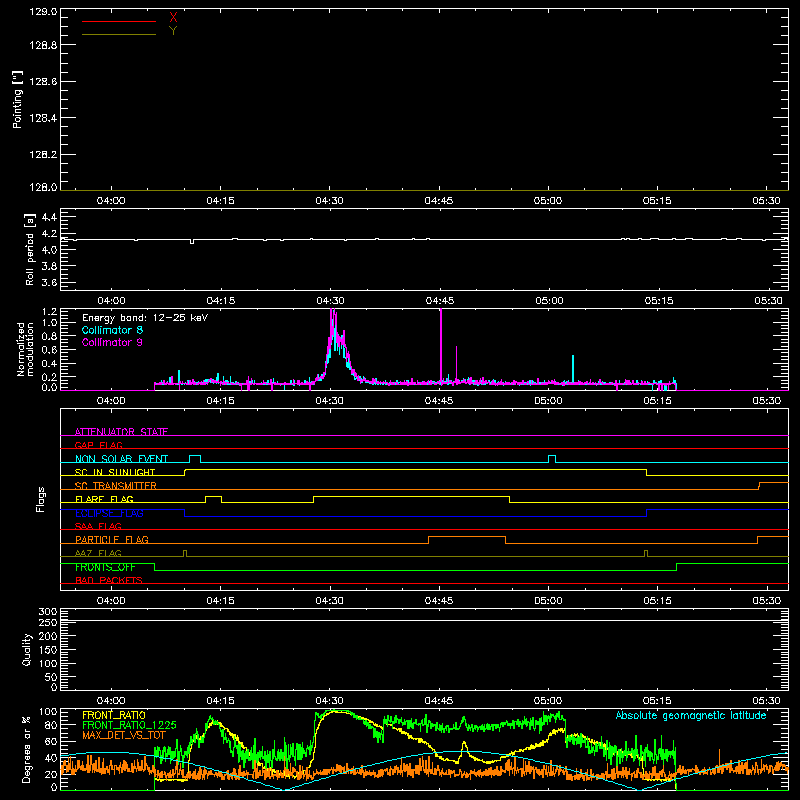The width and height of the screenshot is (800, 800).
Task: Click the NON_SOLAR_EVENT flag label
Action: [121, 459]
